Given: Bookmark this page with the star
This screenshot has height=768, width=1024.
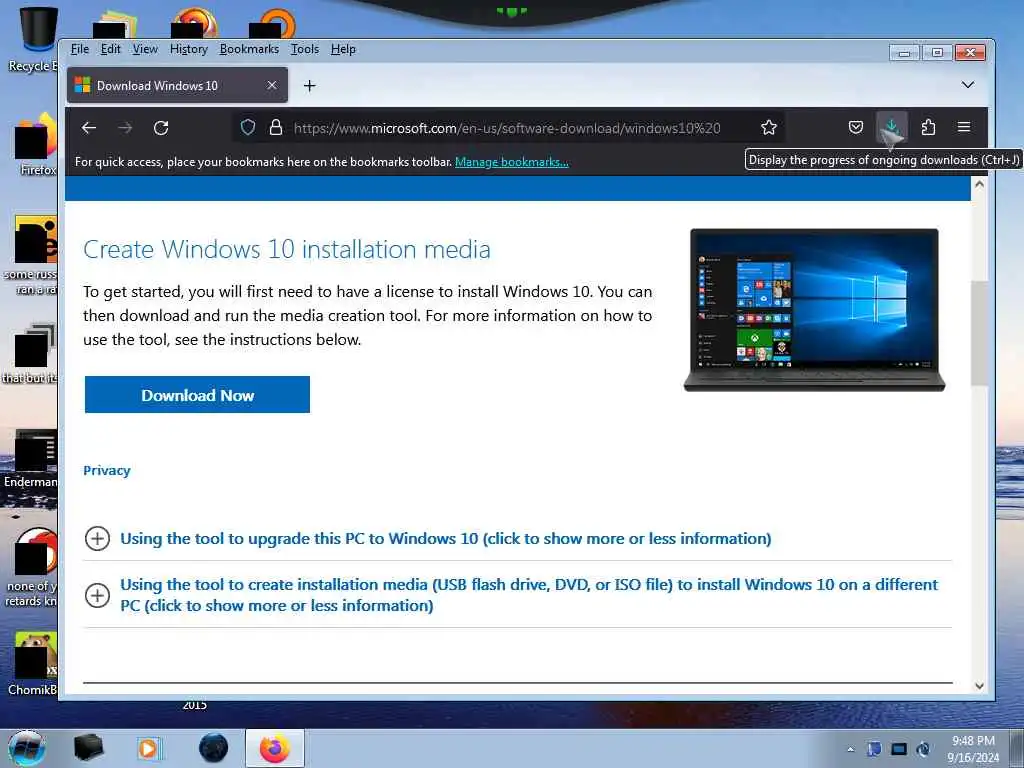Looking at the screenshot, I should 769,127.
